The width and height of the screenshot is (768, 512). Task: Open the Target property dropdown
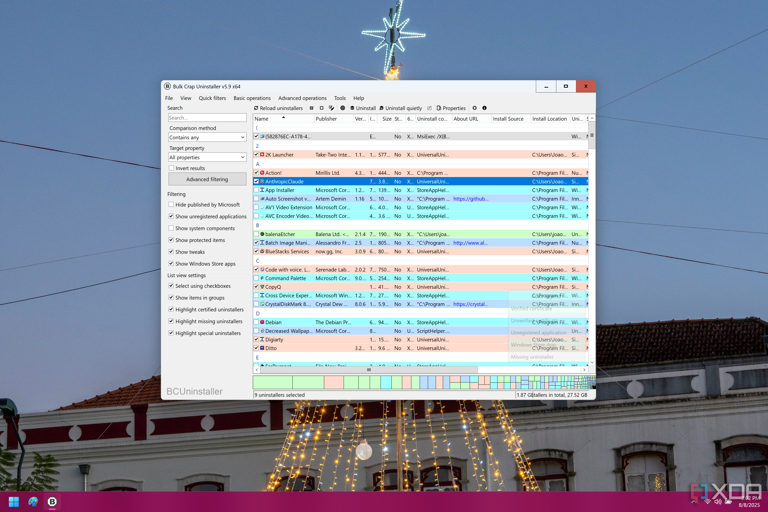207,157
